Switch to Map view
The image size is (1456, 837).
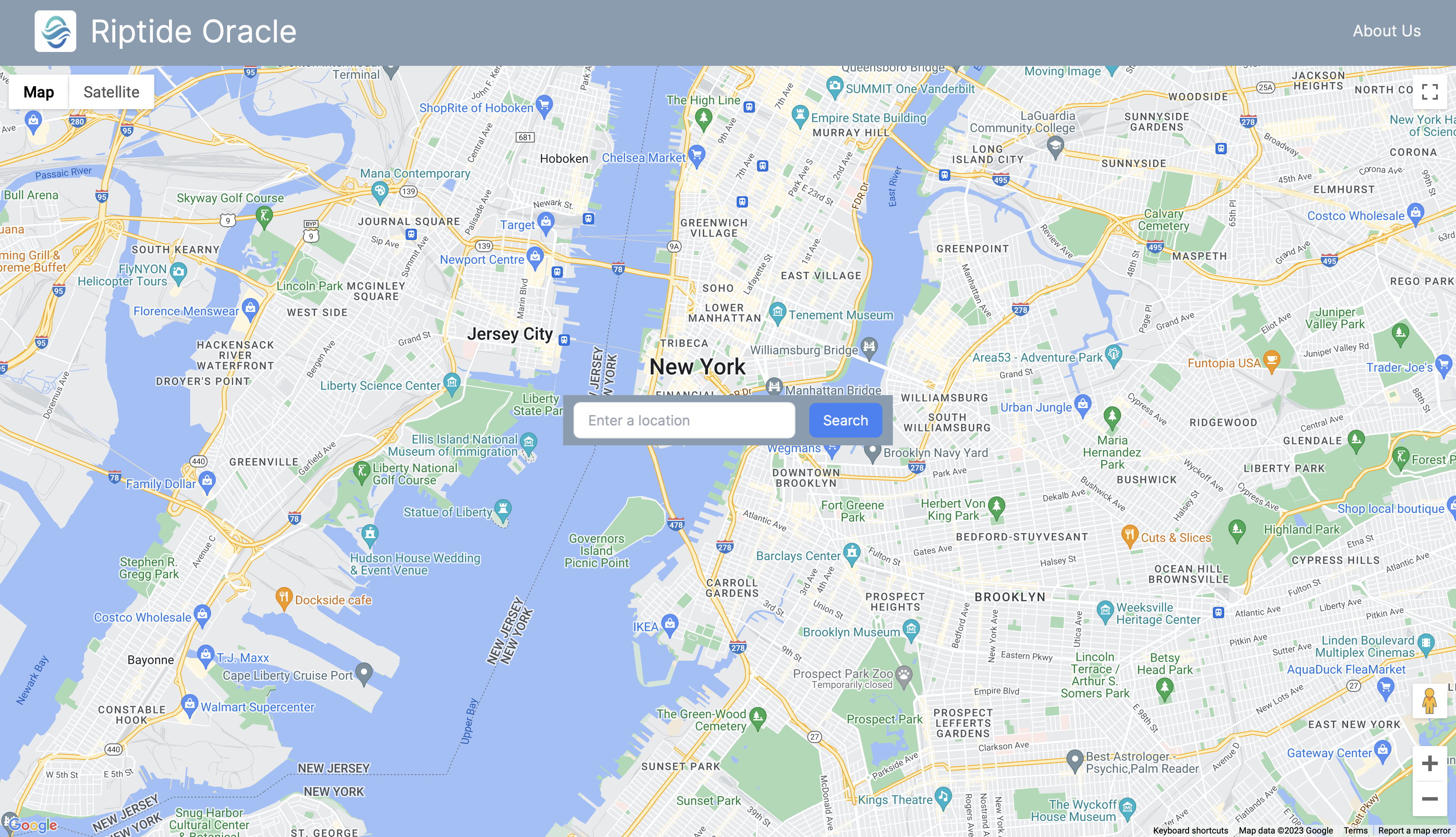(39, 92)
